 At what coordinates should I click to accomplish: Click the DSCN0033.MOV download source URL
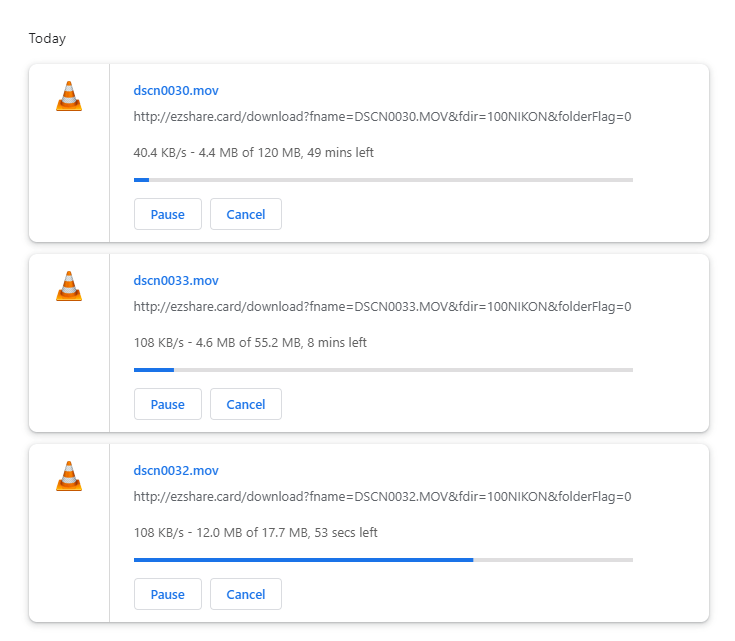pos(382,306)
